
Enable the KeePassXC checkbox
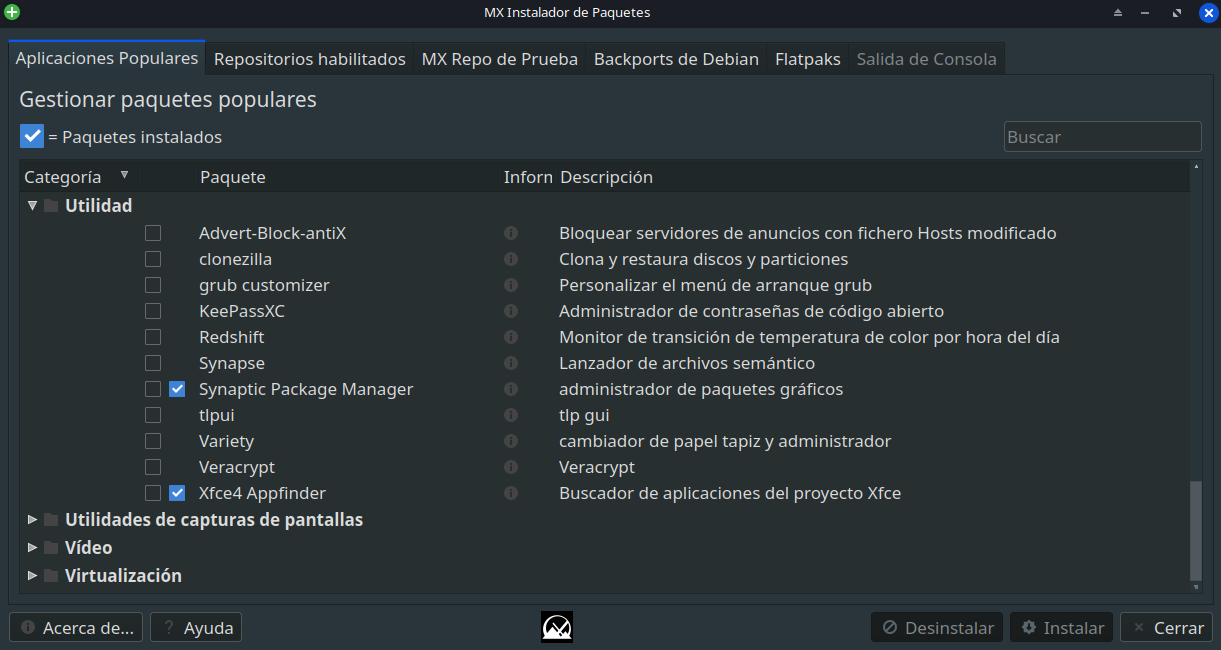153,311
